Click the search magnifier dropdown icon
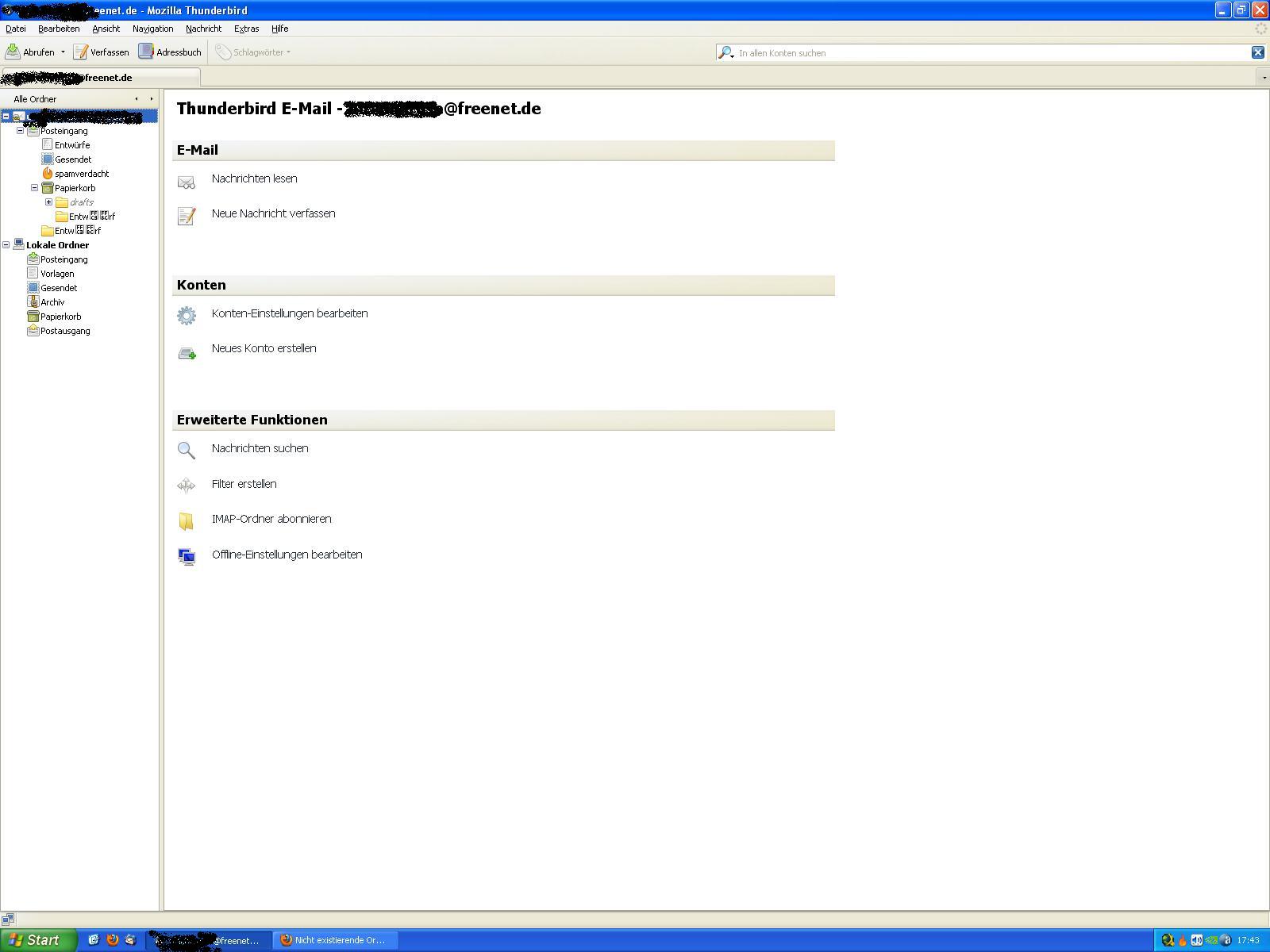The width and height of the screenshot is (1270, 952). click(x=726, y=52)
